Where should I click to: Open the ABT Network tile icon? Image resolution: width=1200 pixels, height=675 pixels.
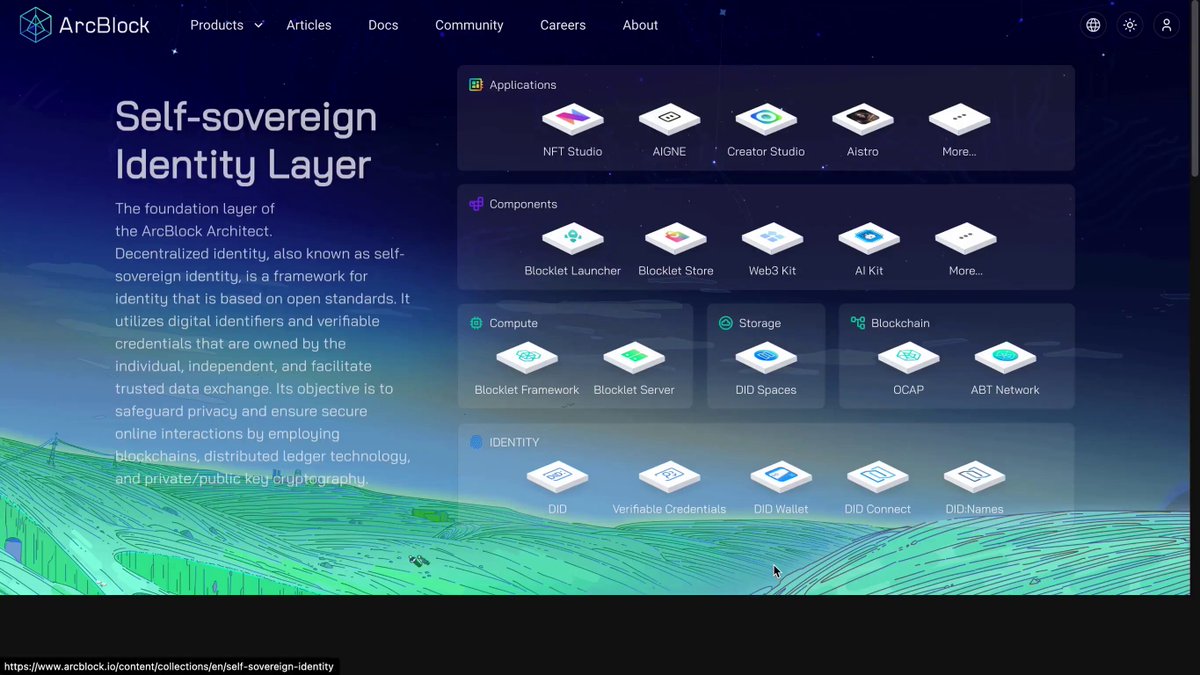tap(1005, 357)
